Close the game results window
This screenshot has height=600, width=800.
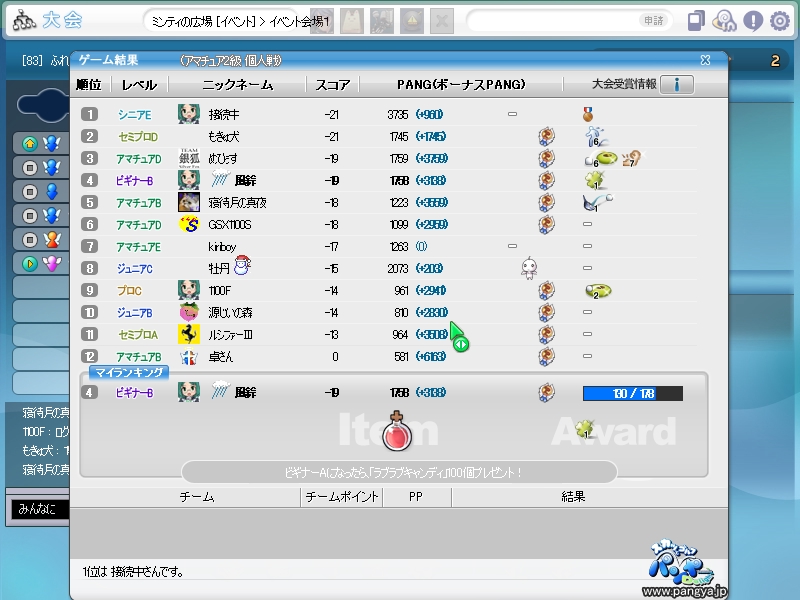705,60
